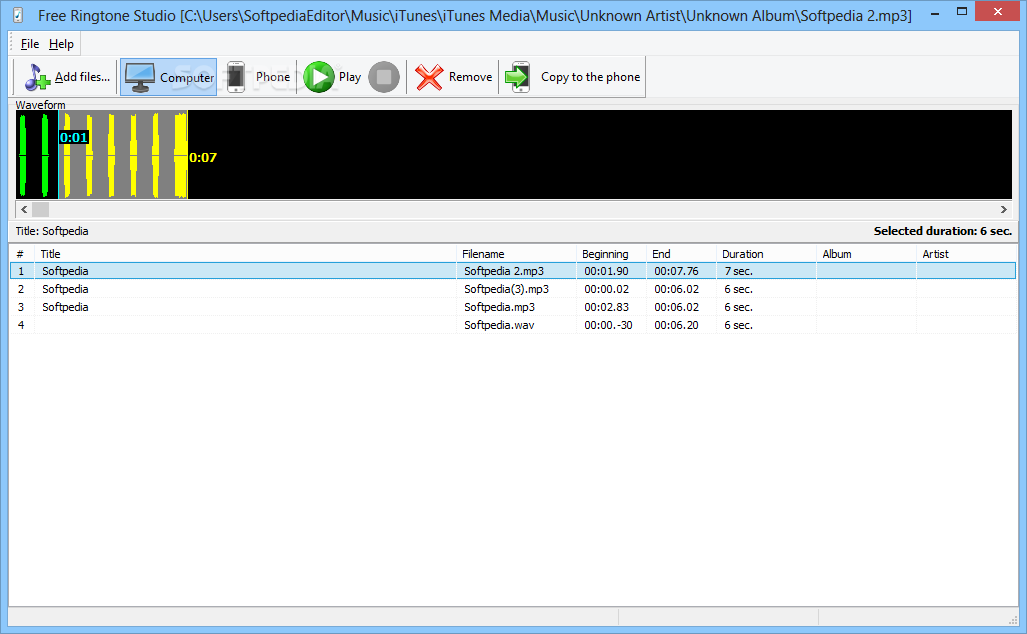This screenshot has height=634, width=1027.
Task: Select the Softpedia.wav file row
Action: coord(513,325)
